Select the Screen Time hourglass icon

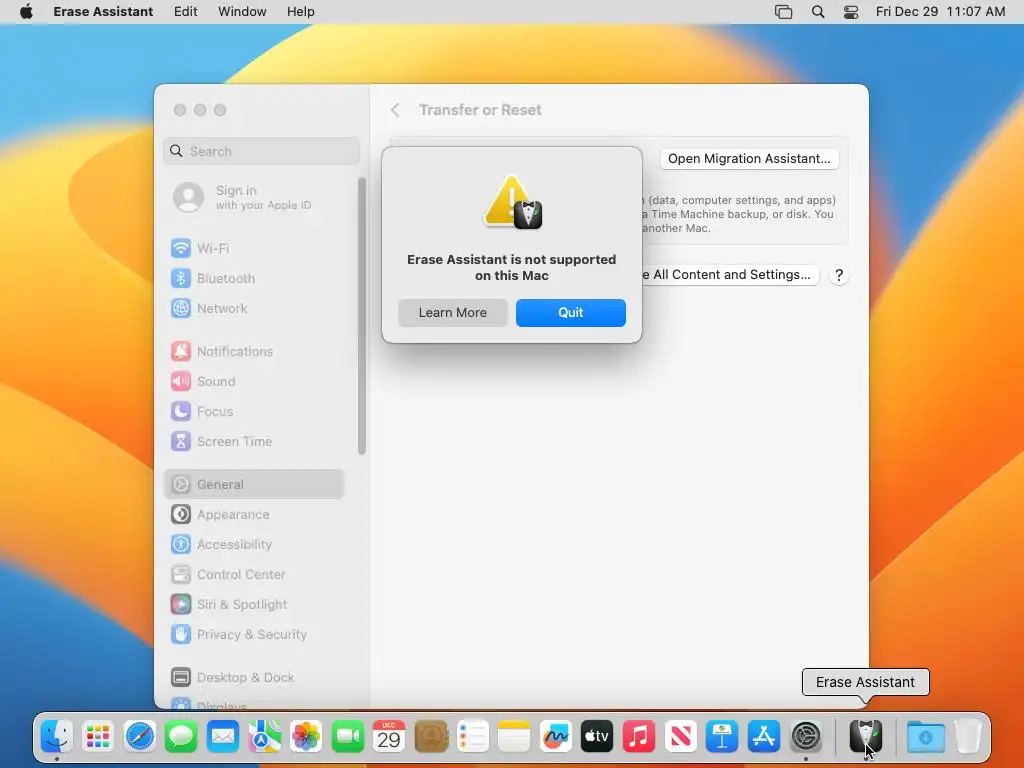(x=181, y=441)
